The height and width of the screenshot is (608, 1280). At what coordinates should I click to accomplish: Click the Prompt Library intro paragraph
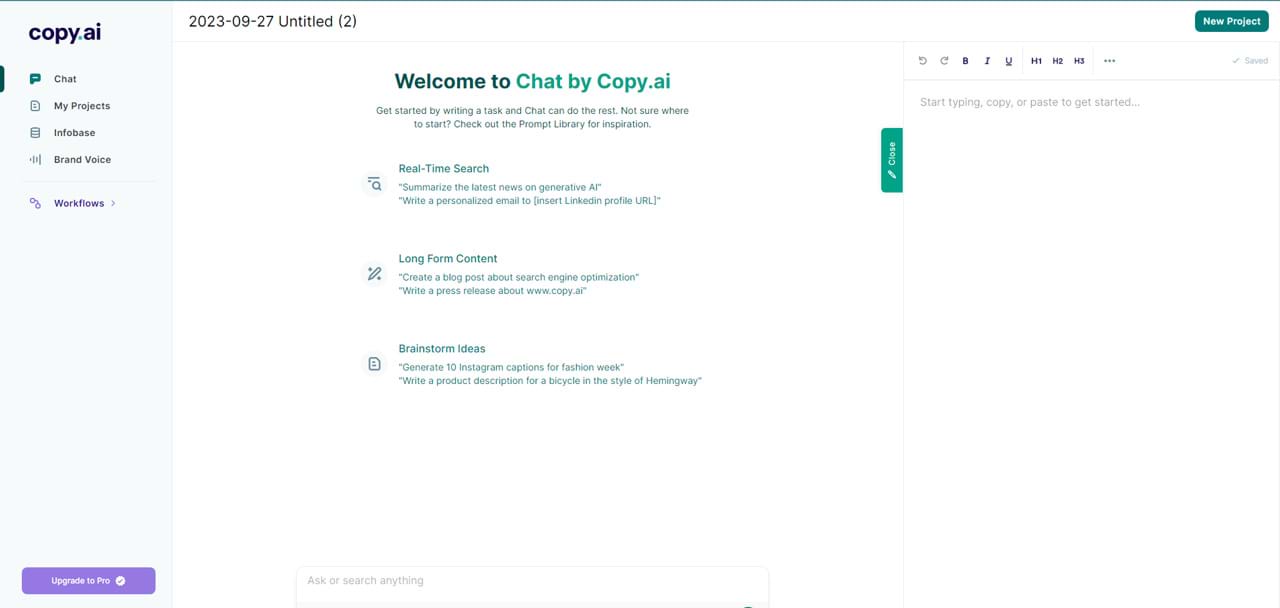[x=532, y=117]
